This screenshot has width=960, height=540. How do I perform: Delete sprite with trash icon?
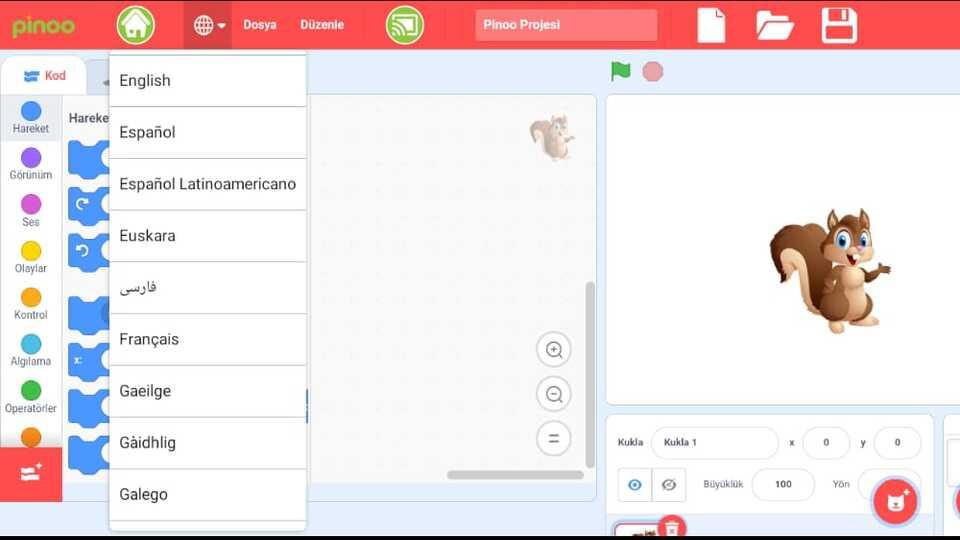pos(672,527)
